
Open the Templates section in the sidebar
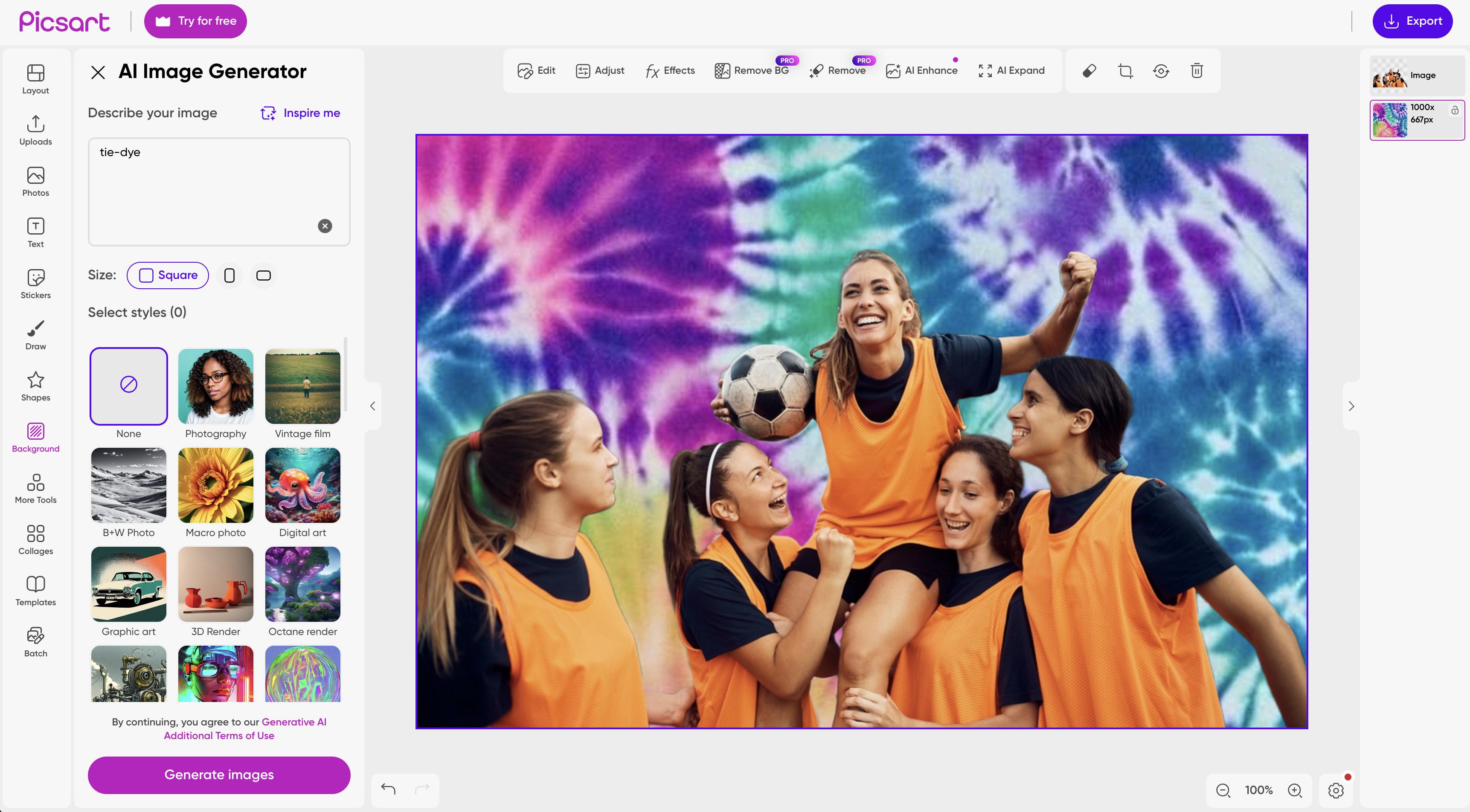click(x=35, y=590)
